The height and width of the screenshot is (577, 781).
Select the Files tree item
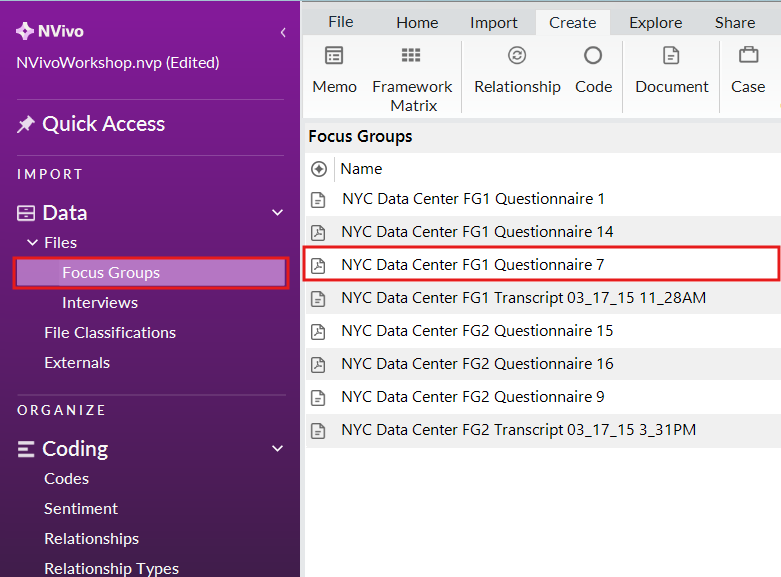(x=61, y=243)
